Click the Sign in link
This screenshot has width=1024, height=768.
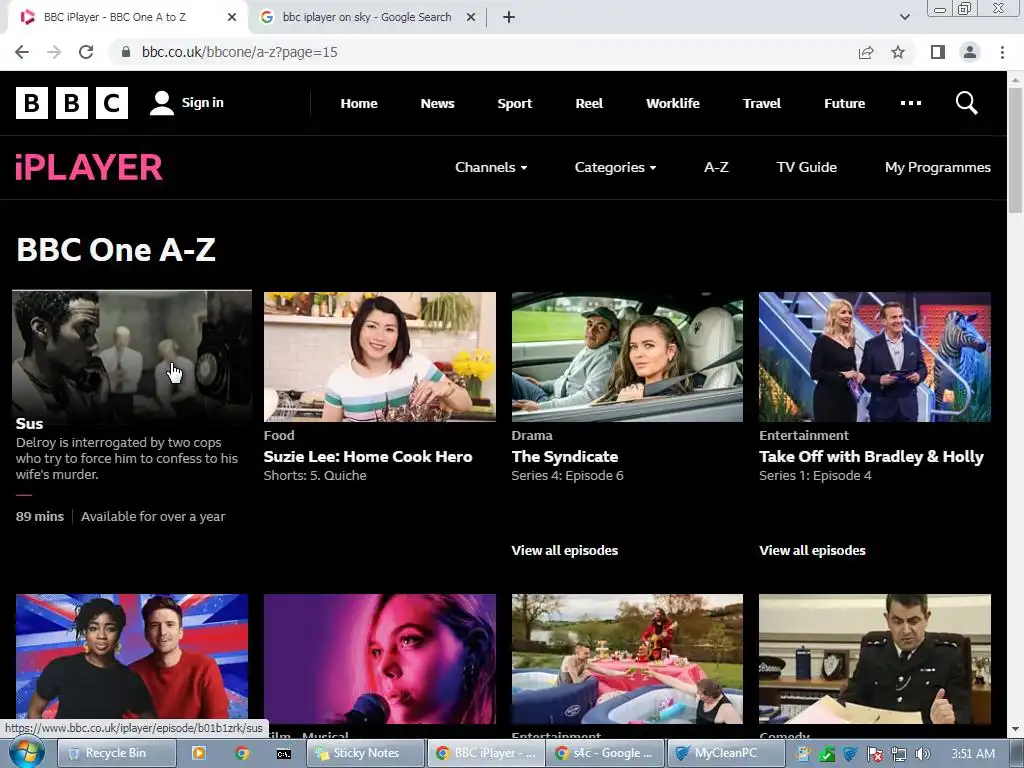202,103
